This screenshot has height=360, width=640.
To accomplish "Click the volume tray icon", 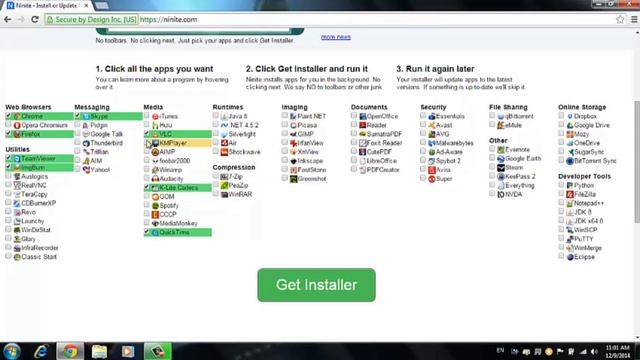I will pos(594,351).
